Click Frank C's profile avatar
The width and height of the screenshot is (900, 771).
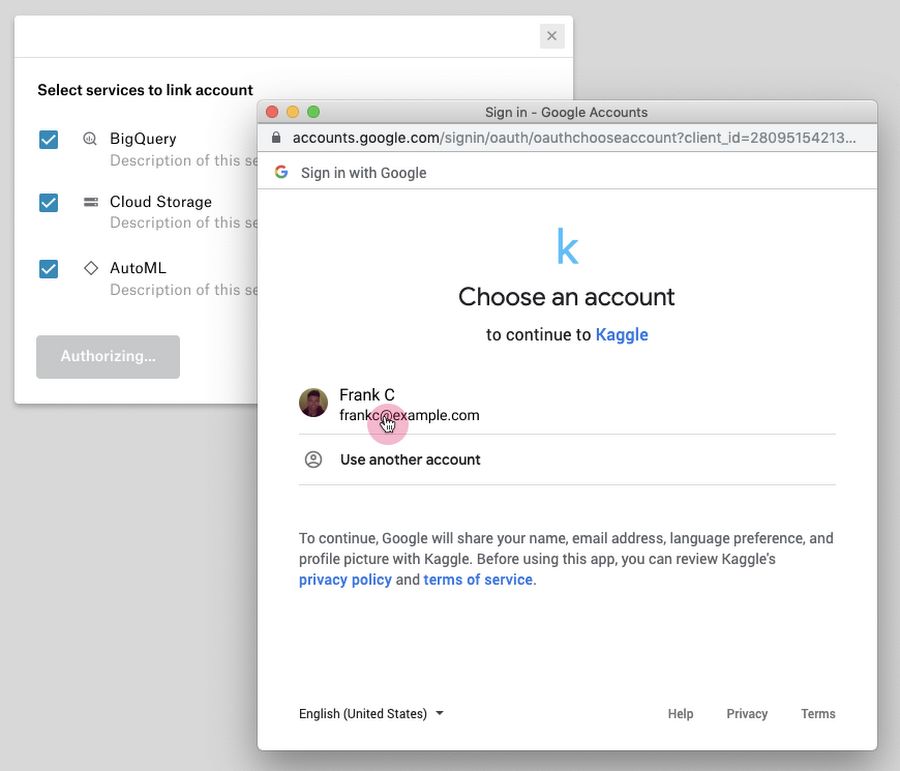[x=313, y=403]
